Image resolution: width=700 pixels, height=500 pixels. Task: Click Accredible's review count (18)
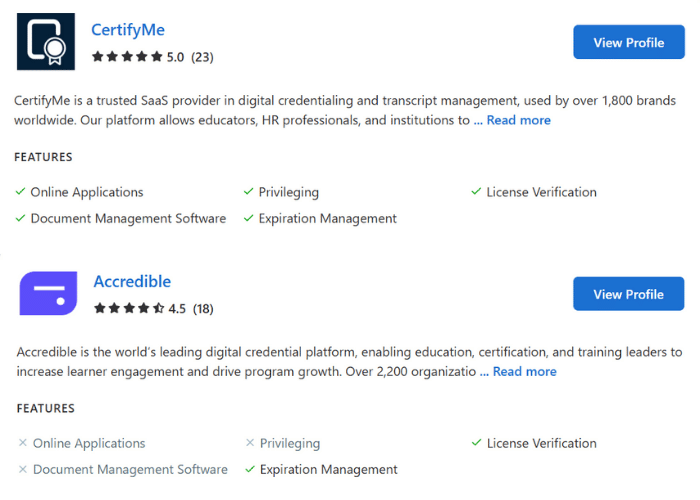(x=203, y=308)
